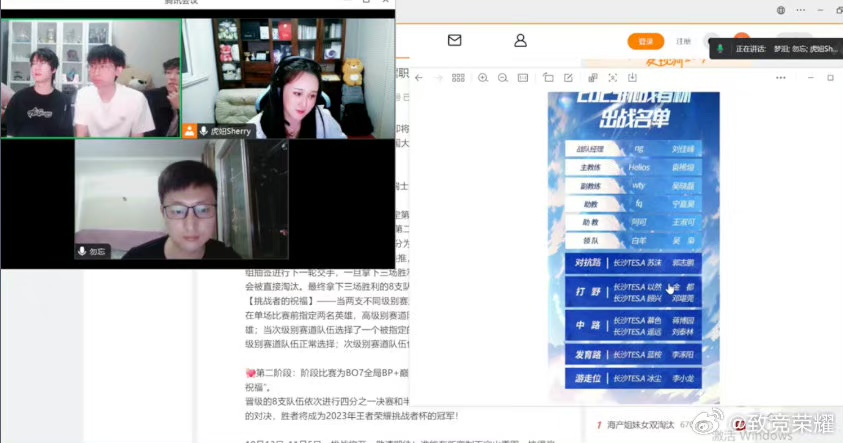Image resolution: width=843 pixels, height=443 pixels.
Task: Click the 游走位 row in lineup image
Action: [633, 378]
